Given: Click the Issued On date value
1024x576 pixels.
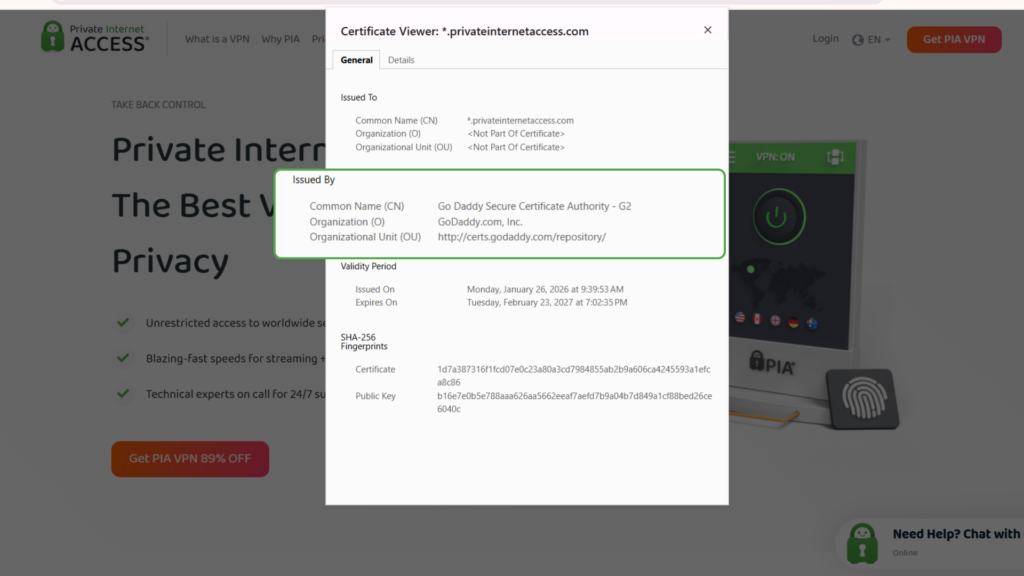Looking at the screenshot, I should pyautogui.click(x=545, y=289).
